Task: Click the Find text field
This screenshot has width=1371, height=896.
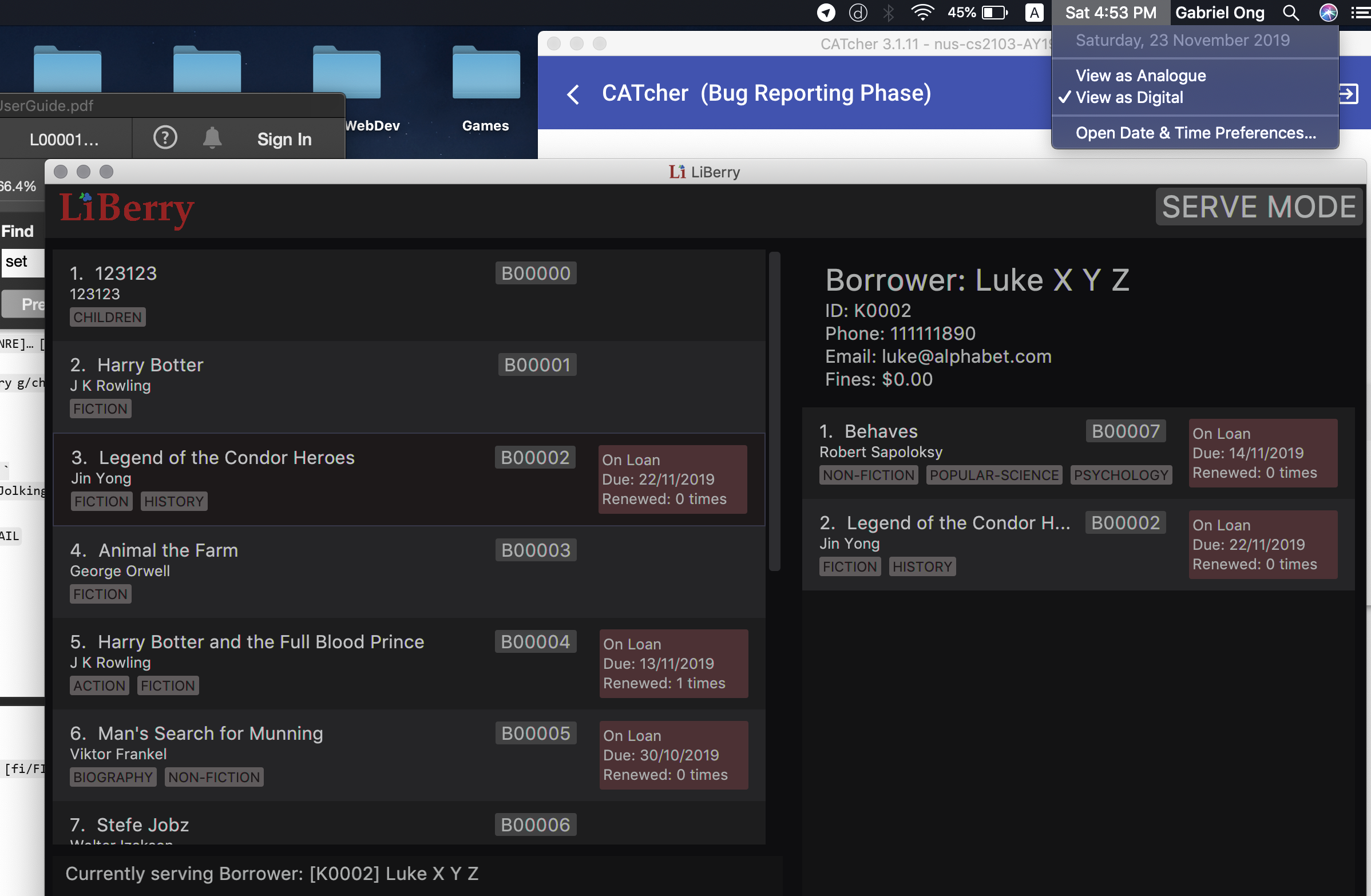Action: pos(22,263)
